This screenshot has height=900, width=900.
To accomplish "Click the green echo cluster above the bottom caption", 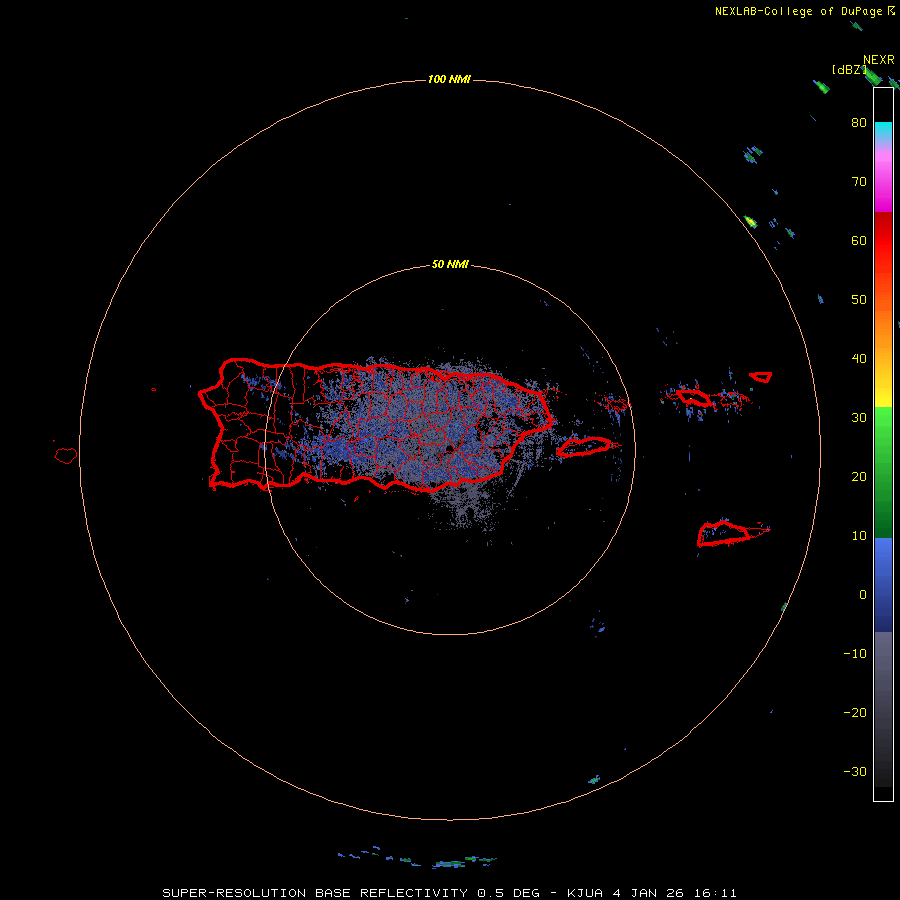I will 451,863.
